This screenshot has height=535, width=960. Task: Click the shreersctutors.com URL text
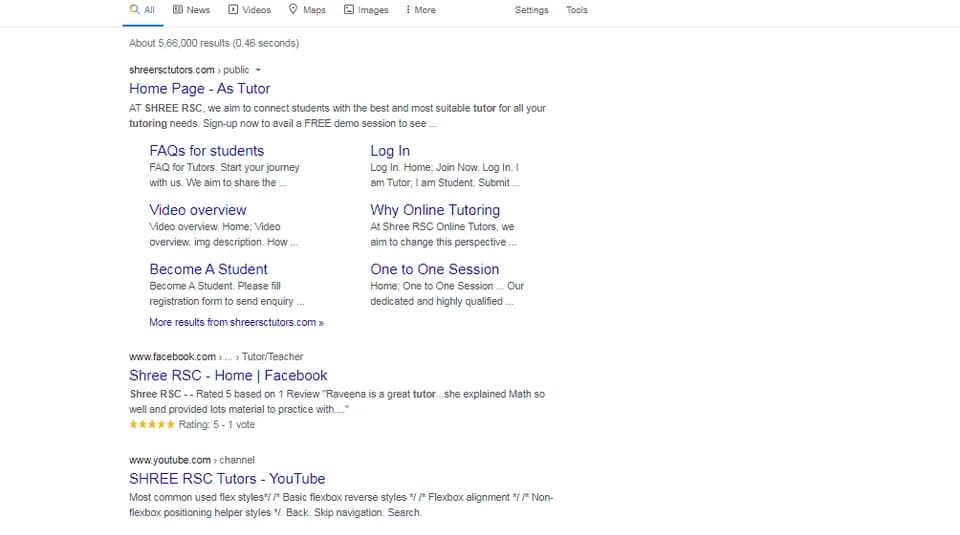pos(171,70)
